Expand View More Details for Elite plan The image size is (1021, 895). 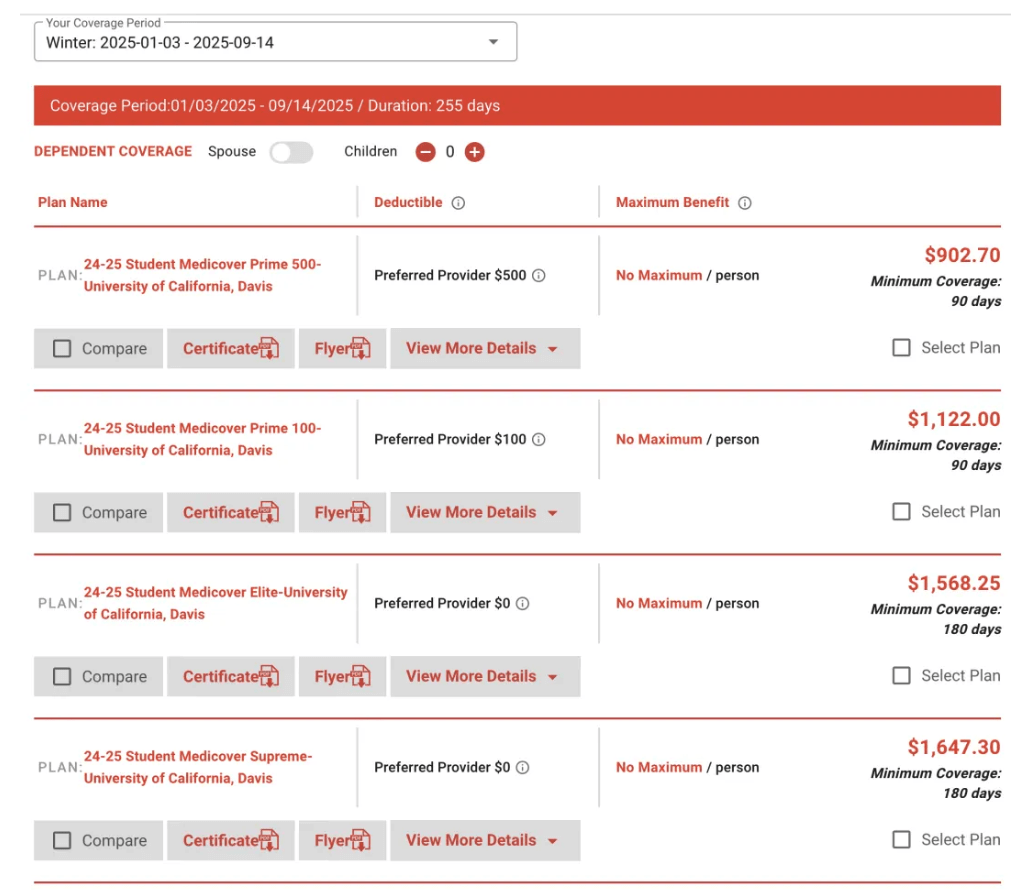(x=485, y=677)
